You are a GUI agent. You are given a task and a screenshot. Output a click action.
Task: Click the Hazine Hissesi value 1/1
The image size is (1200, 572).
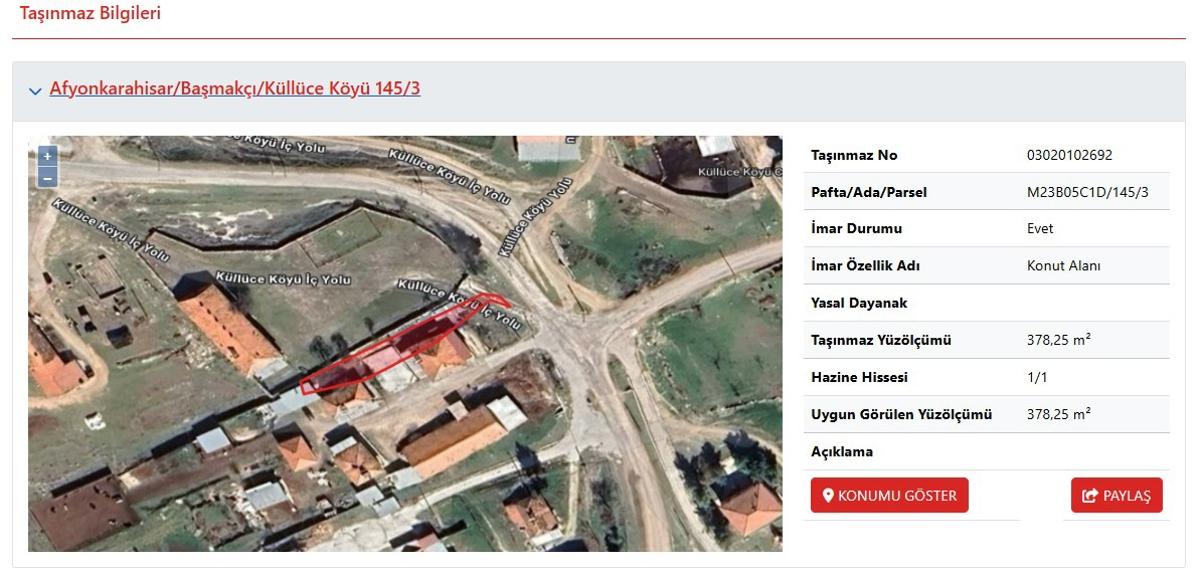tap(1037, 377)
